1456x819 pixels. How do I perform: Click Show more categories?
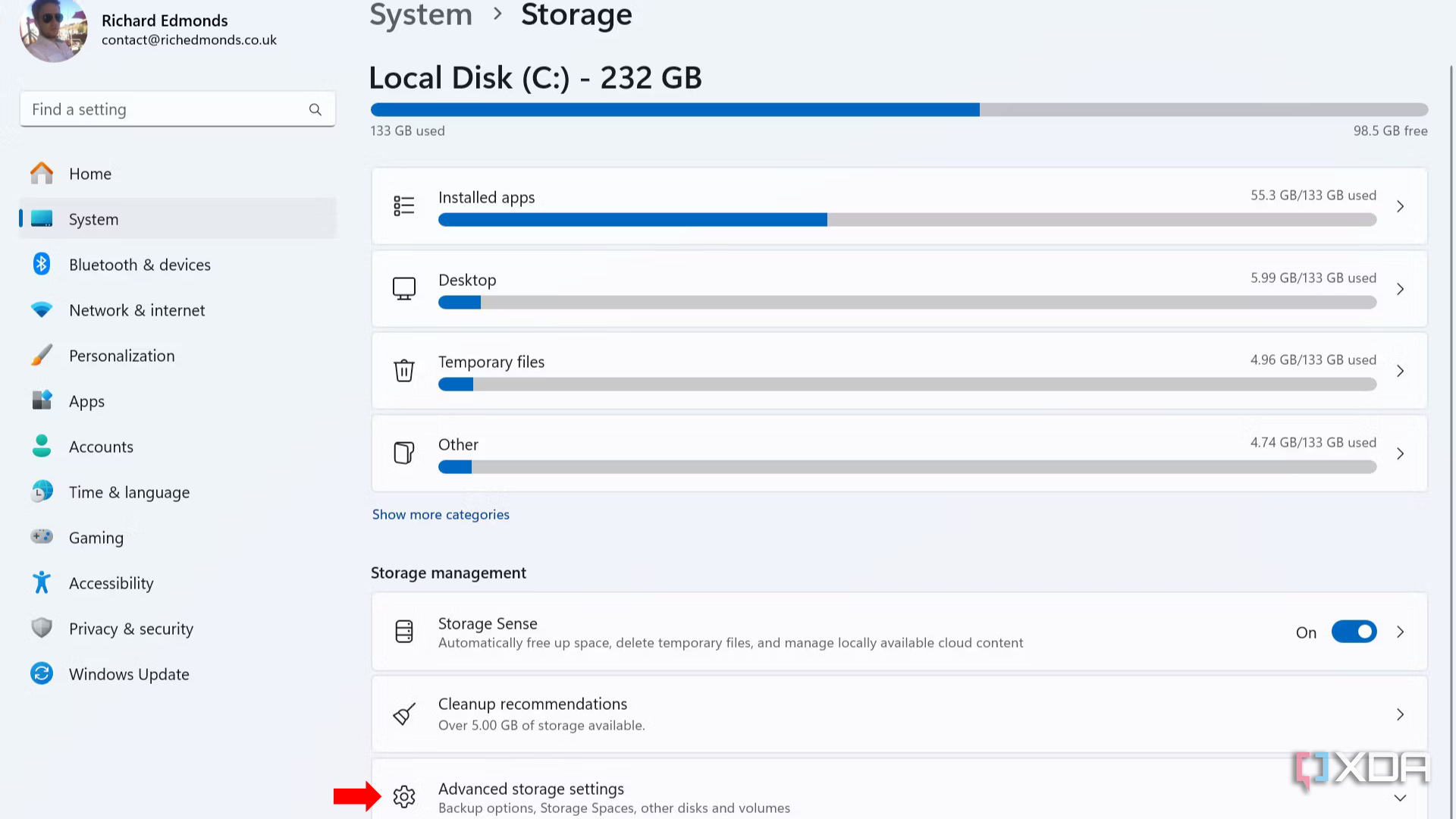(x=440, y=514)
